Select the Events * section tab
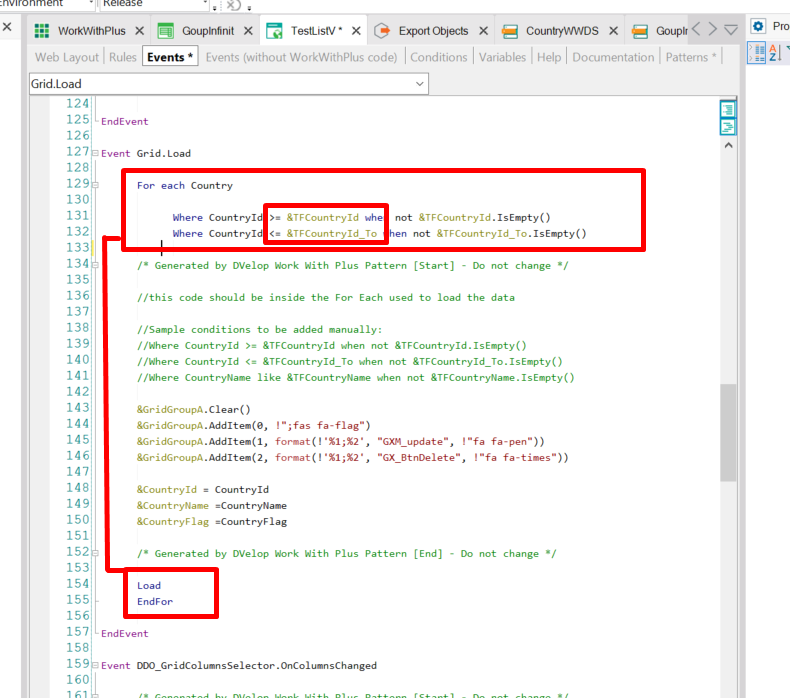This screenshot has height=698, width=790. [170, 57]
